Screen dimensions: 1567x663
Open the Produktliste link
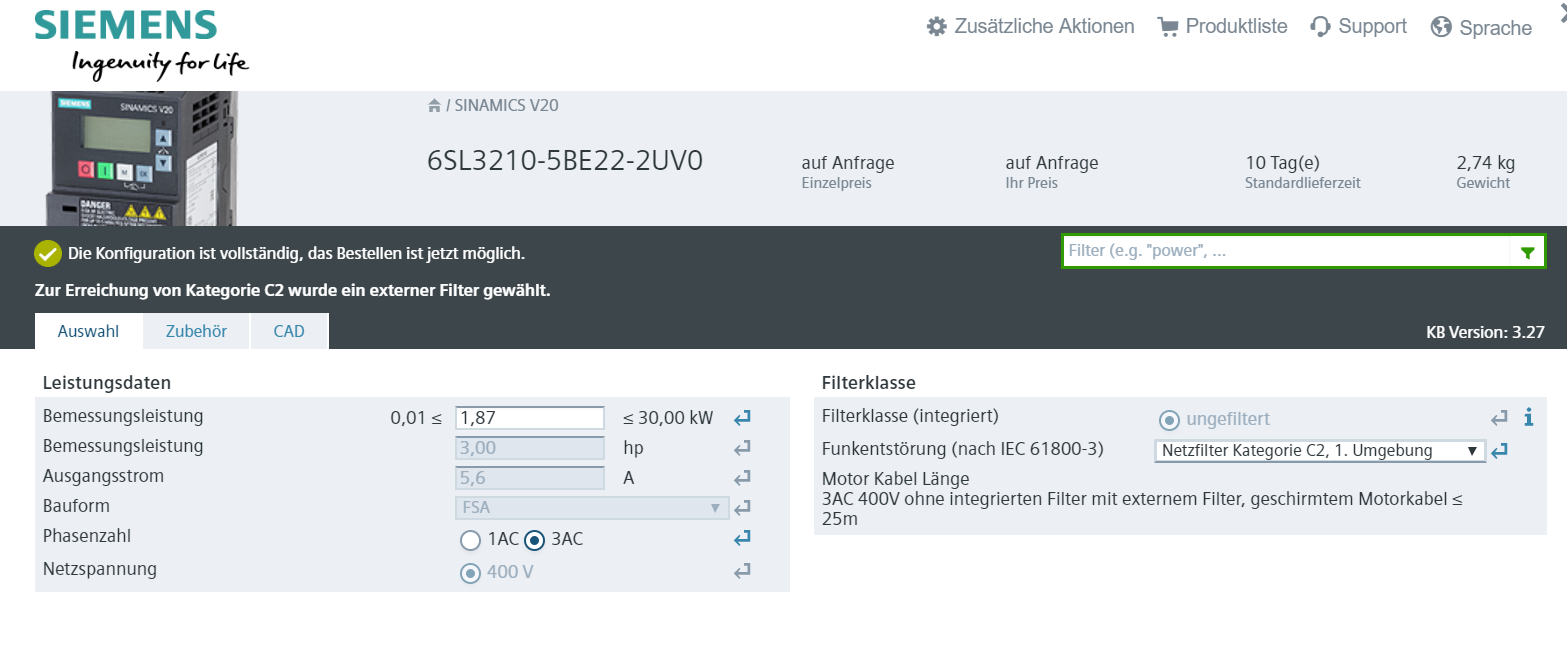point(1222,27)
